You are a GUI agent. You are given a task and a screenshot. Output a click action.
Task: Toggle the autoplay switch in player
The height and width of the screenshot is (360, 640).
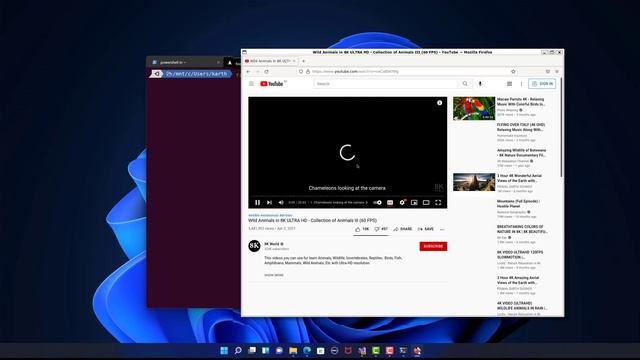[378, 202]
